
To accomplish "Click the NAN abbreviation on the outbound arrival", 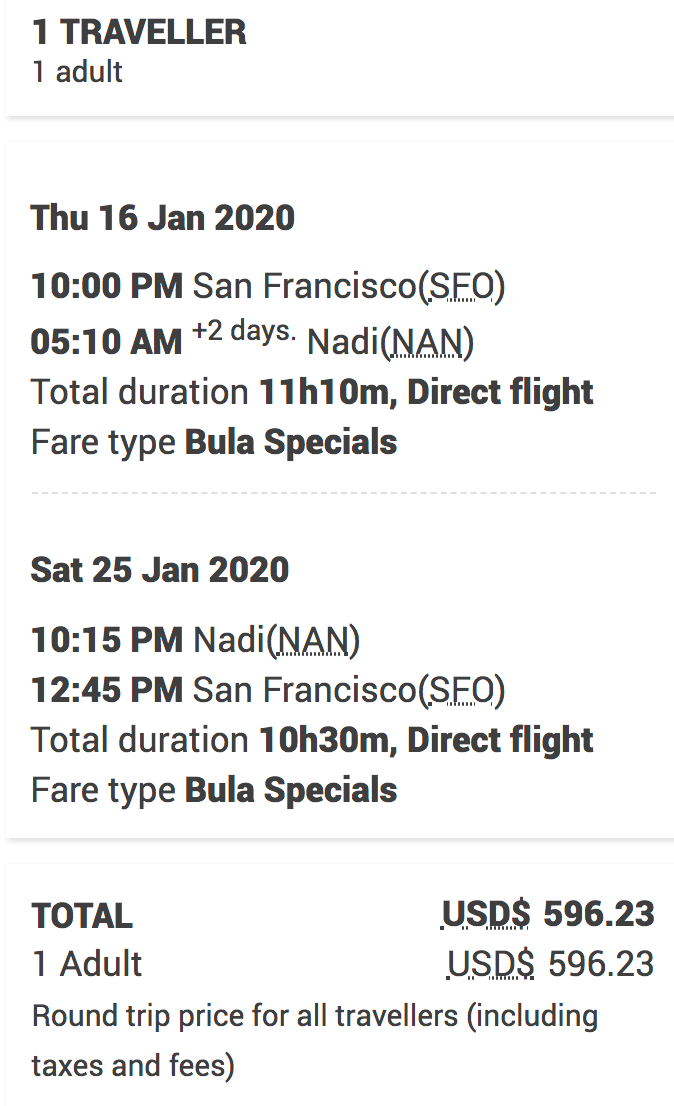I will pos(428,343).
